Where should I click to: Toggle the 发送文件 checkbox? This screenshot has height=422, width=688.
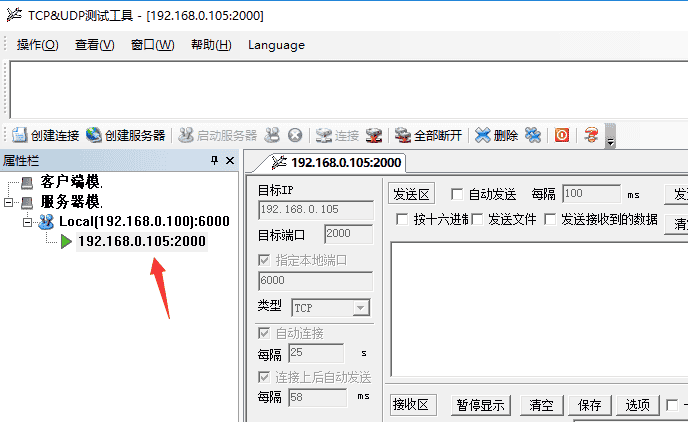click(x=477, y=218)
